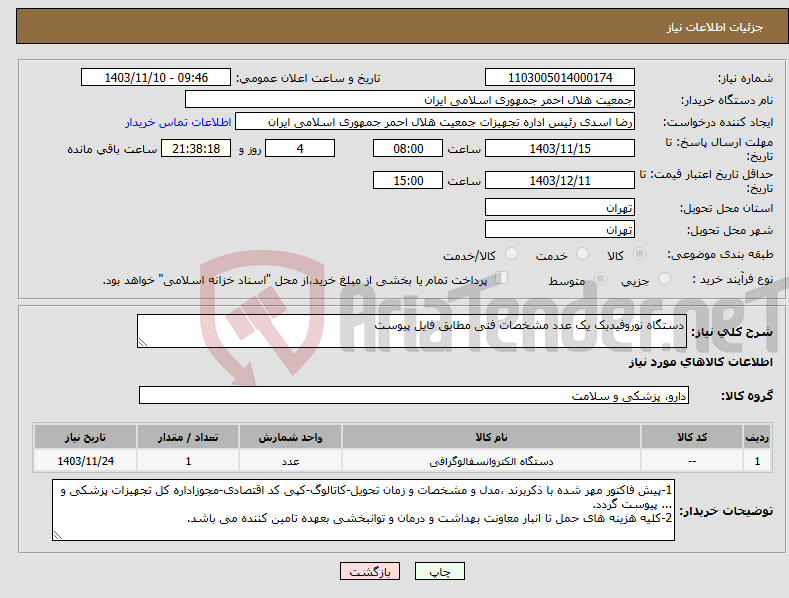The width and height of the screenshot is (789, 598).
Task: Click the quantity cell in the دستگاه الکتروانسفالوگرافی row
Action: (188, 461)
